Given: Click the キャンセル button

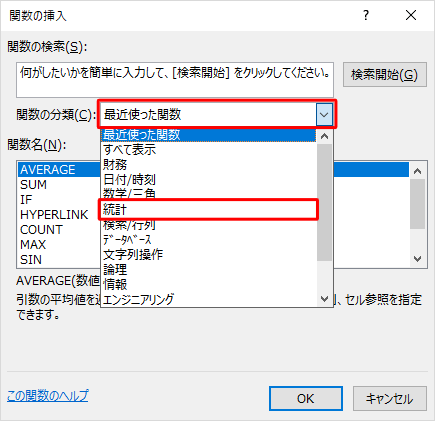Looking at the screenshot, I should pyautogui.click(x=390, y=399).
